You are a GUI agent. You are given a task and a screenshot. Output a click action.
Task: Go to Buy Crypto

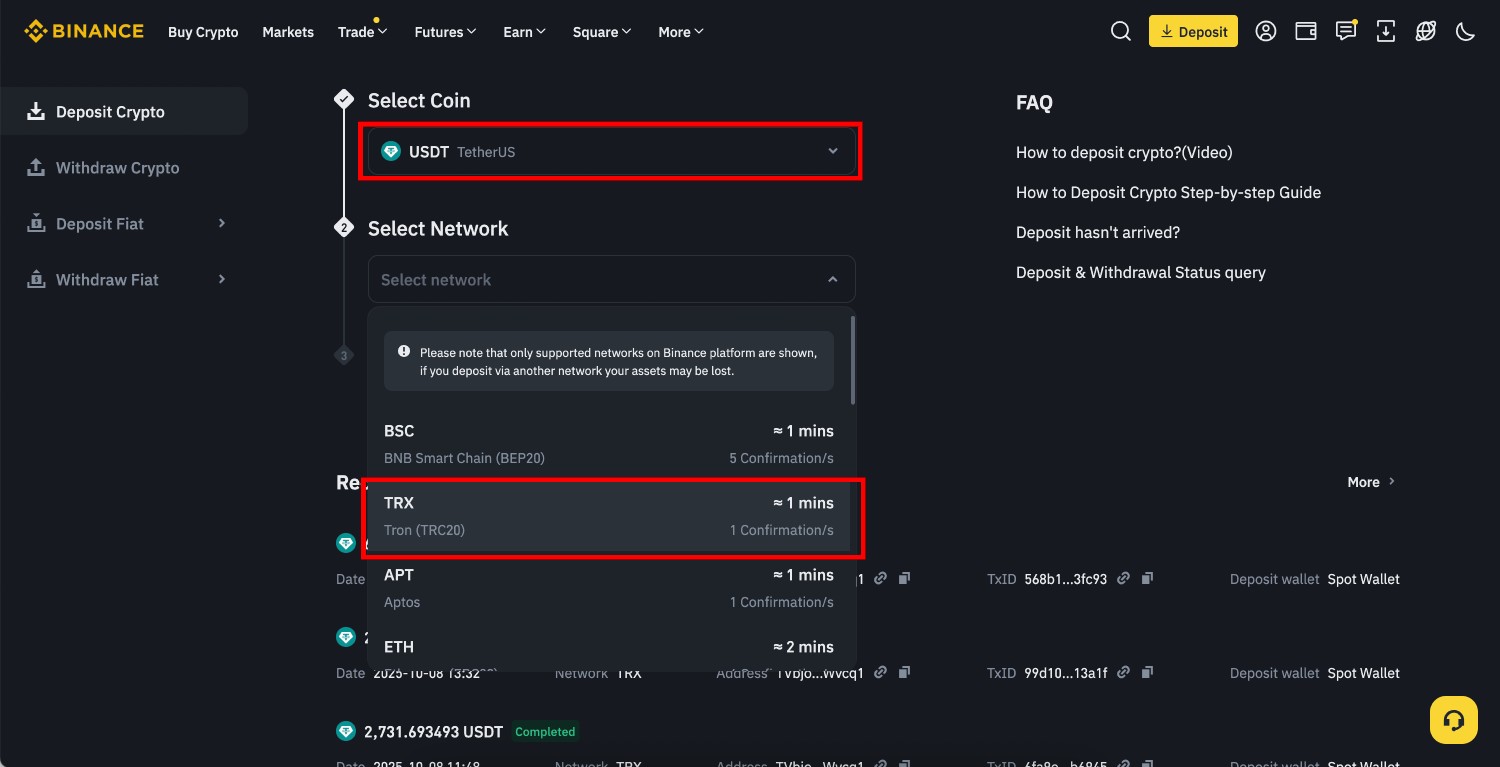tap(203, 32)
